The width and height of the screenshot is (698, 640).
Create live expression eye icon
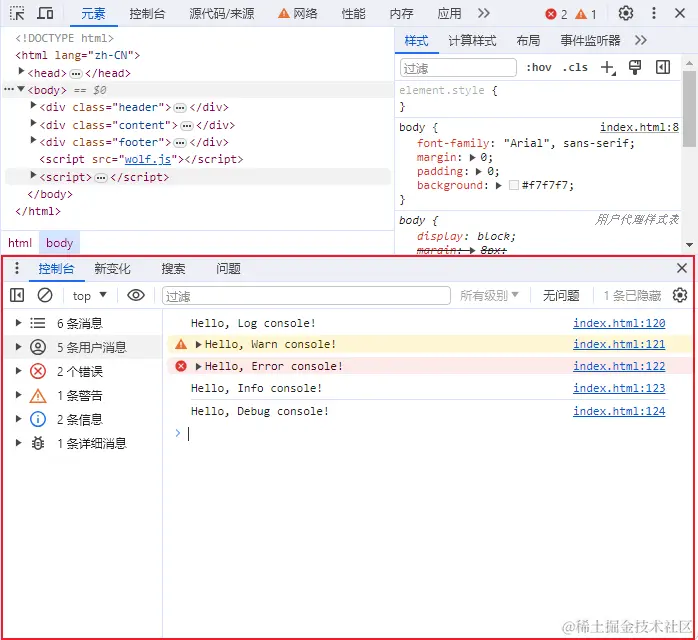(x=136, y=295)
